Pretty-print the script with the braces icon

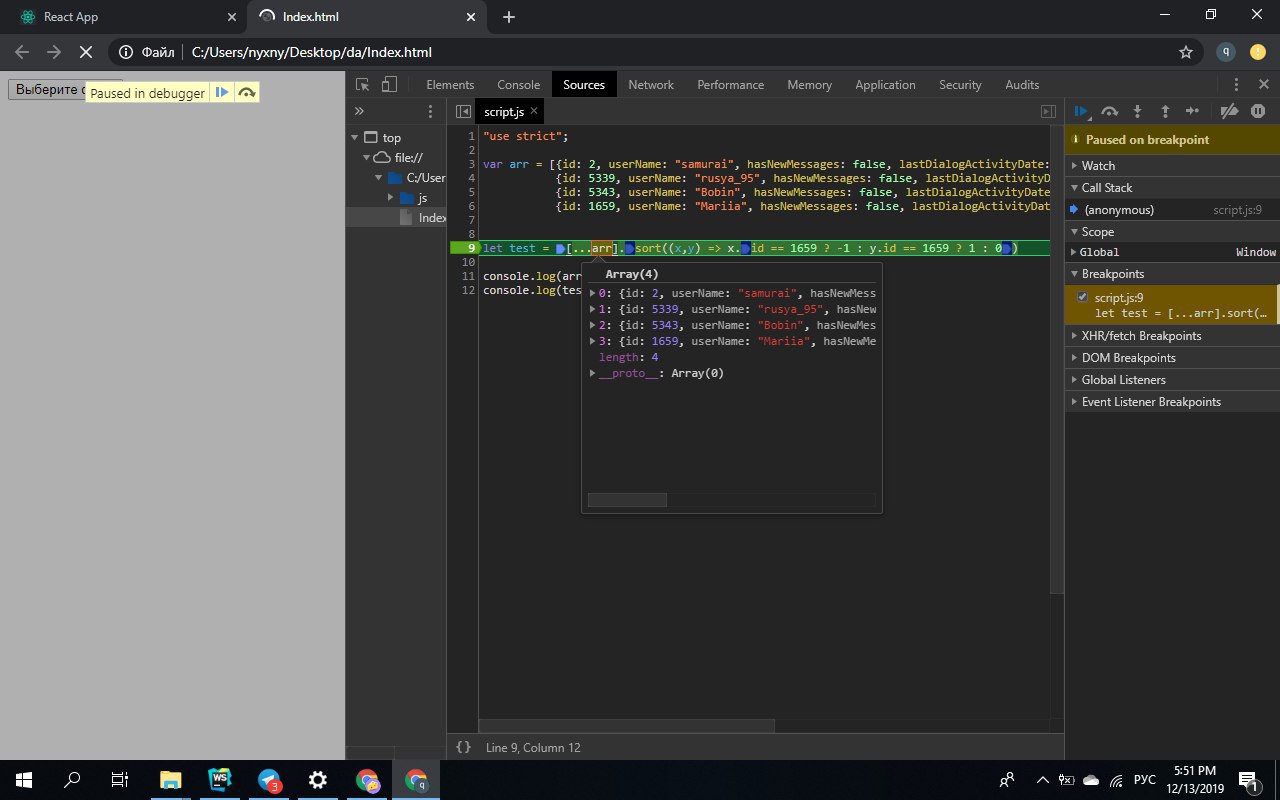tap(463, 747)
